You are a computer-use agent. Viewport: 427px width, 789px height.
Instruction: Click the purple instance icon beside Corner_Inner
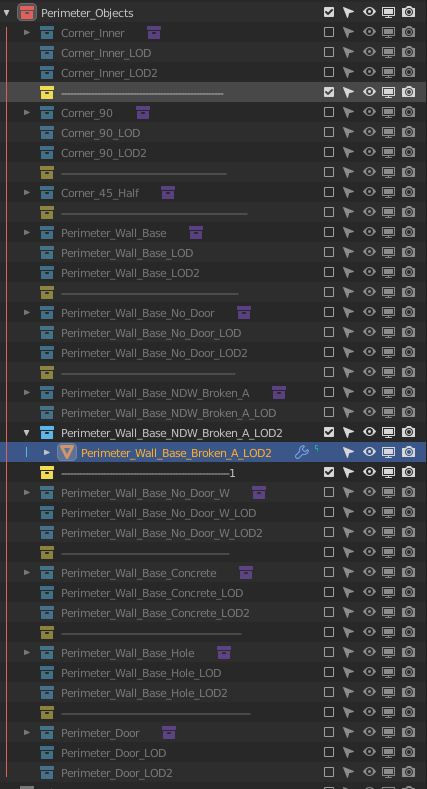(x=154, y=33)
